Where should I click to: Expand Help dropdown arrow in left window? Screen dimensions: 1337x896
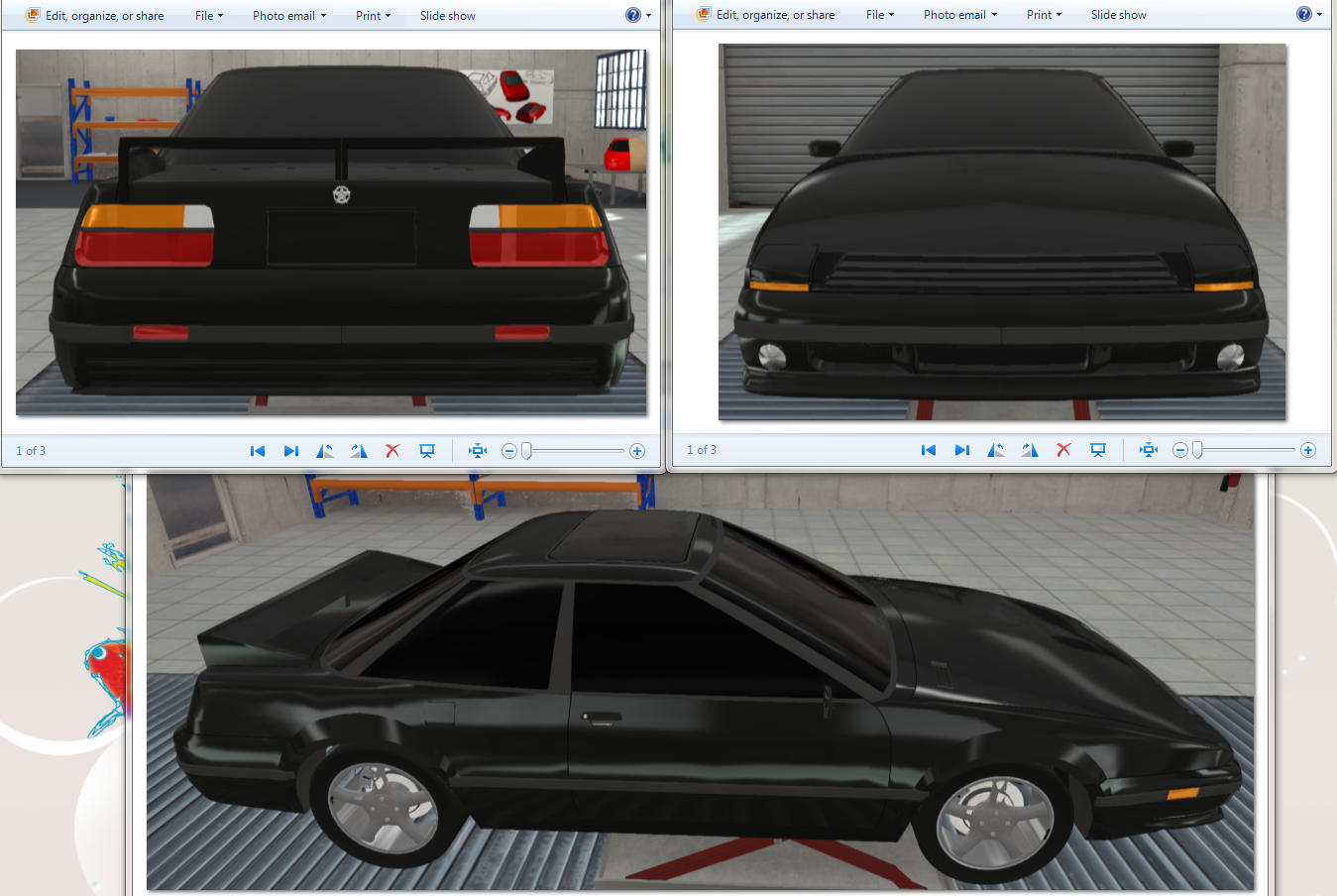pyautogui.click(x=649, y=16)
